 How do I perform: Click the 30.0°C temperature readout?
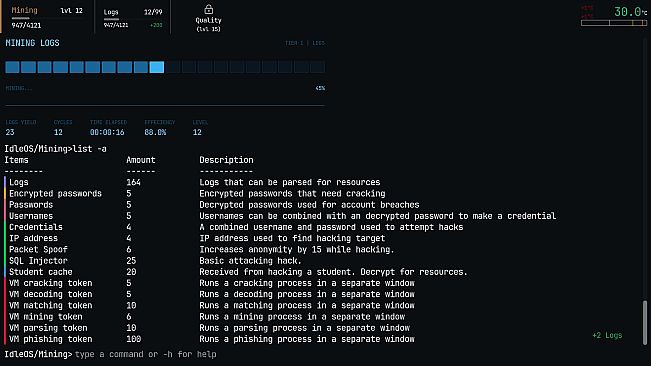coord(630,12)
